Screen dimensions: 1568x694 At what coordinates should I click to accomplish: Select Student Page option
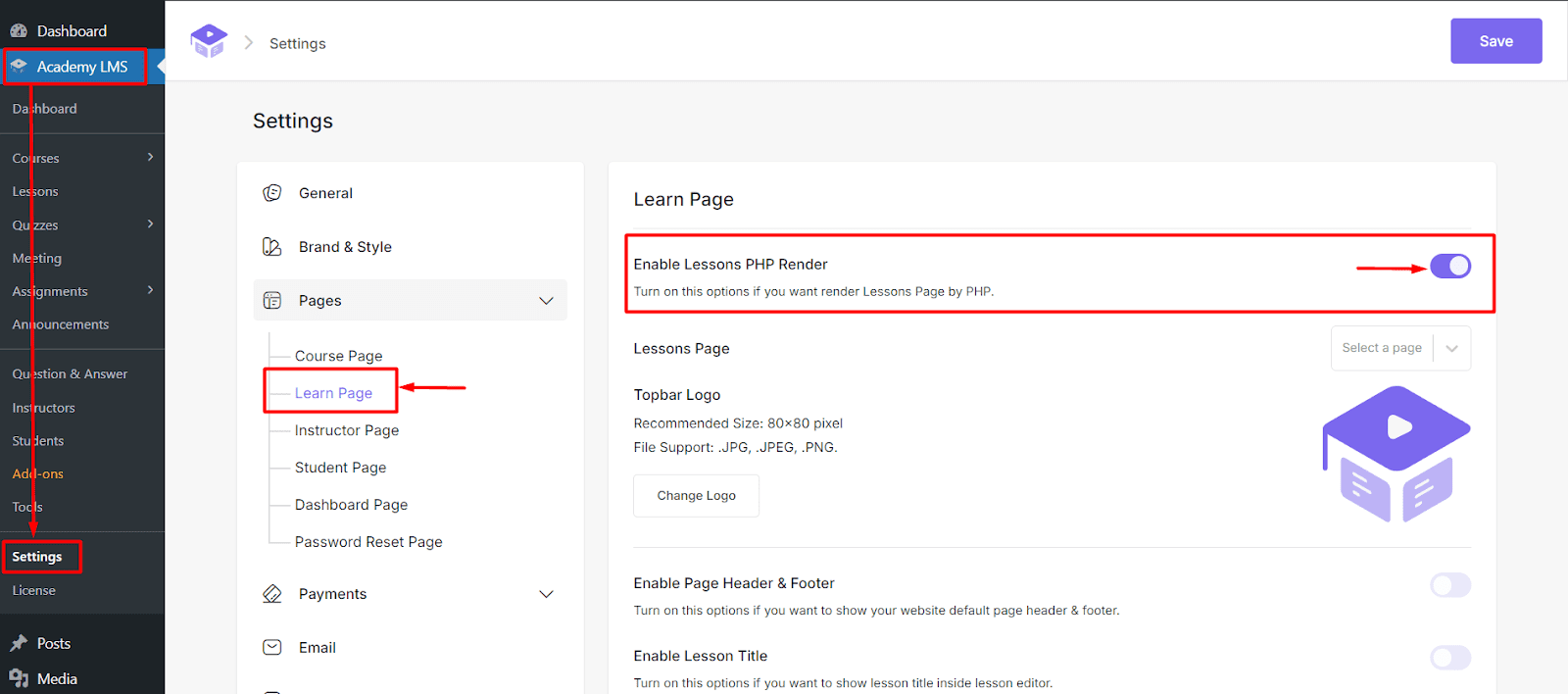pos(340,468)
